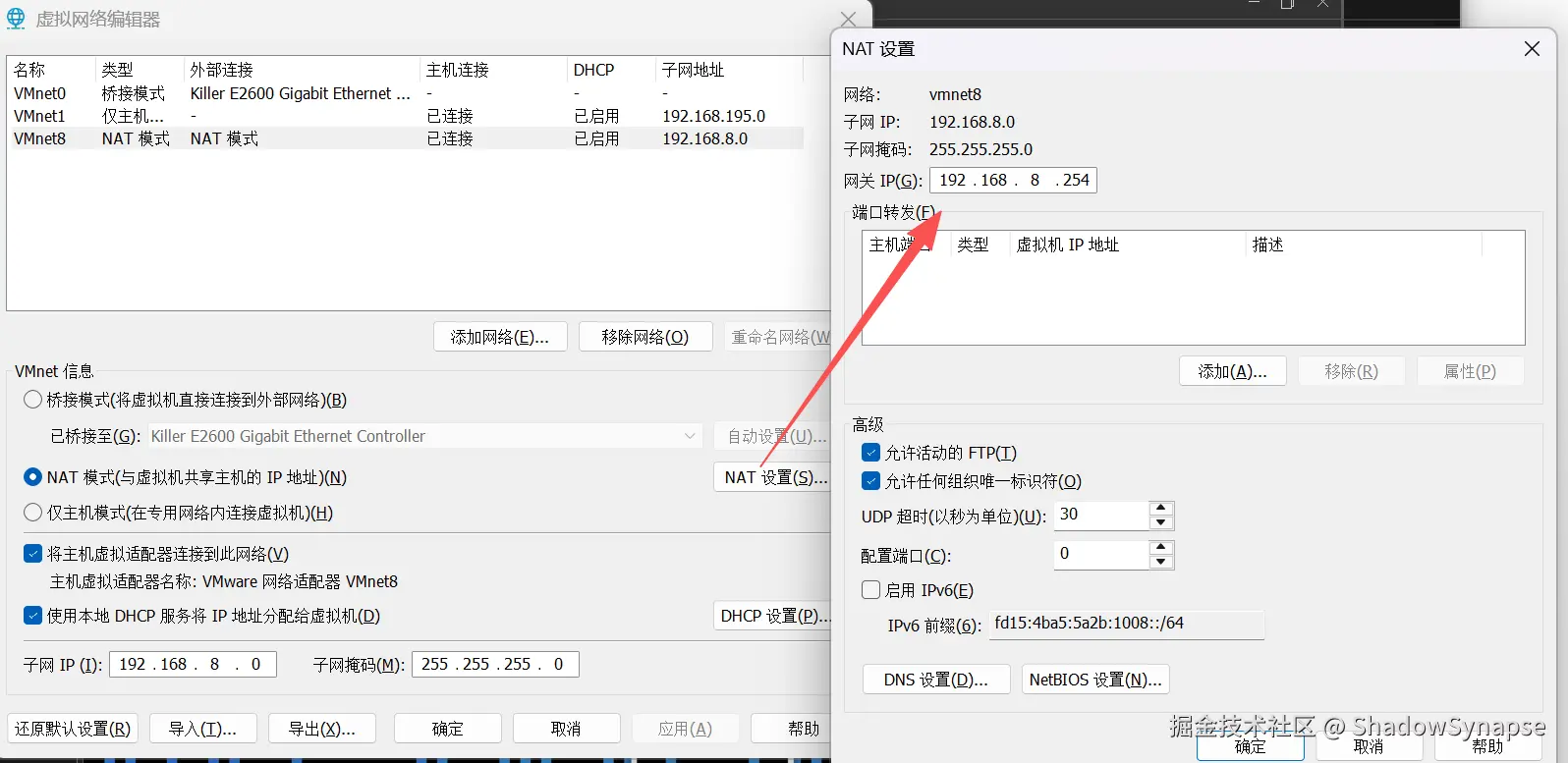Click the 子网 IP input field
The image size is (1568, 763).
pyautogui.click(x=193, y=665)
